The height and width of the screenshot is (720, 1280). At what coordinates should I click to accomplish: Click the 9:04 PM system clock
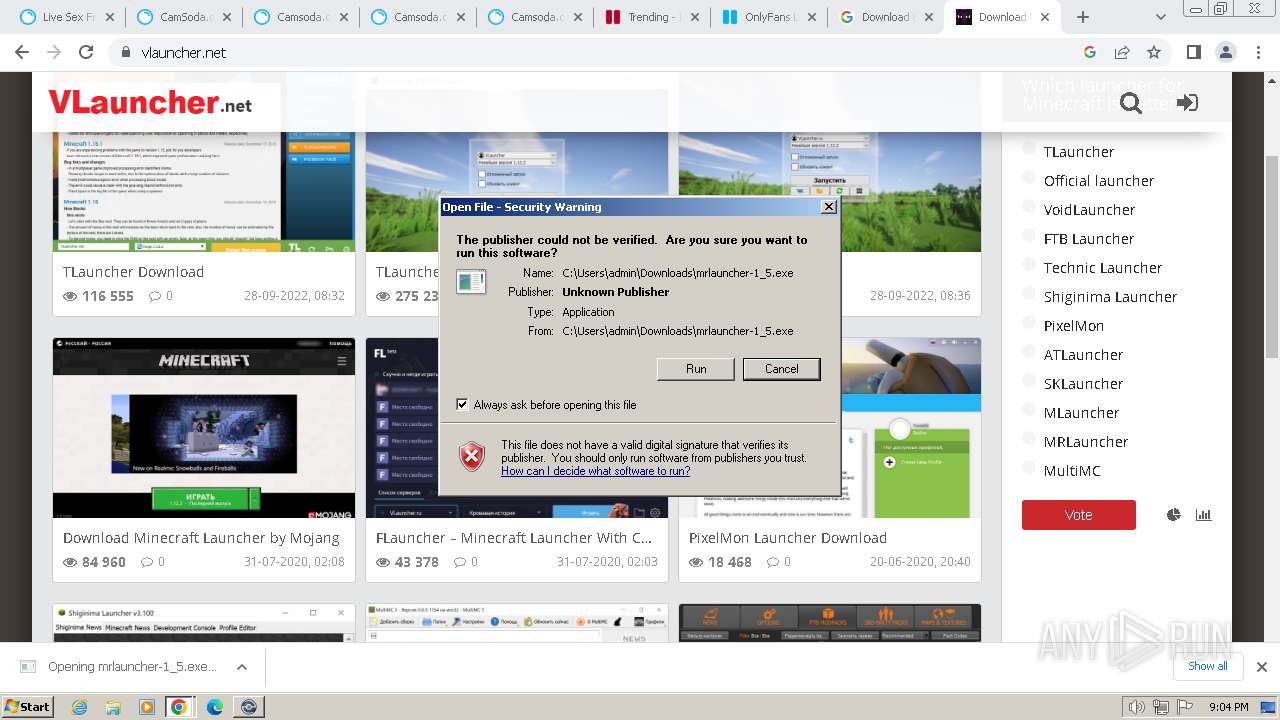click(1228, 707)
